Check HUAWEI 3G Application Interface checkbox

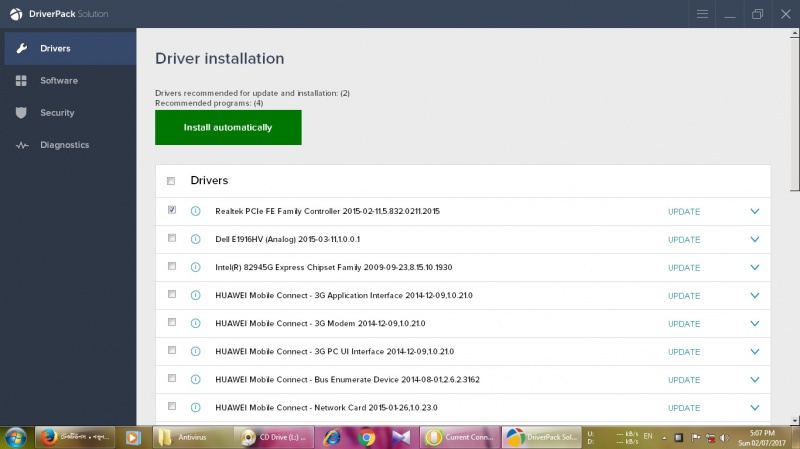[x=172, y=294]
